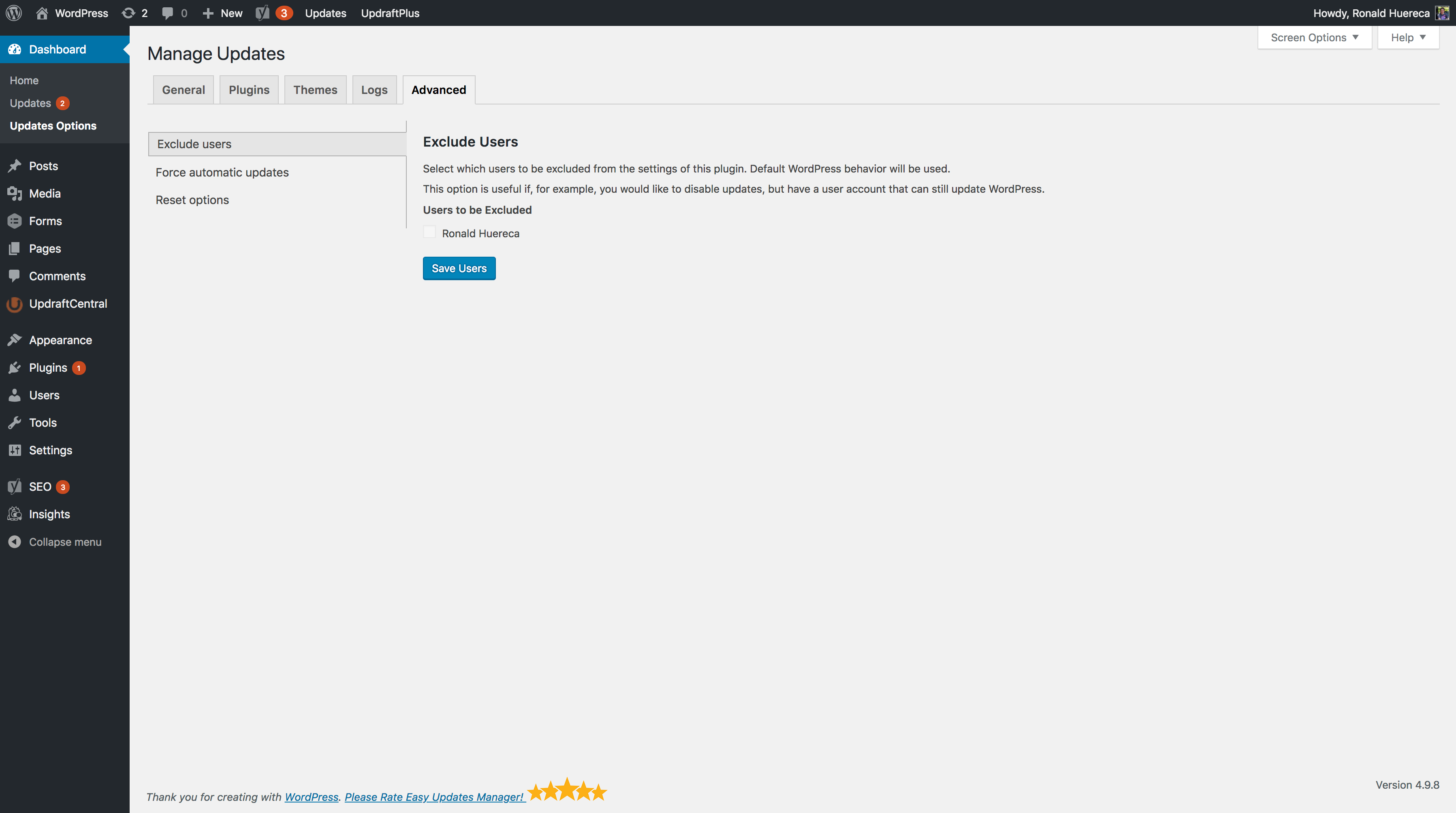Click the Media icon in sidebar
Image resolution: width=1456 pixels, height=813 pixels.
click(15, 194)
